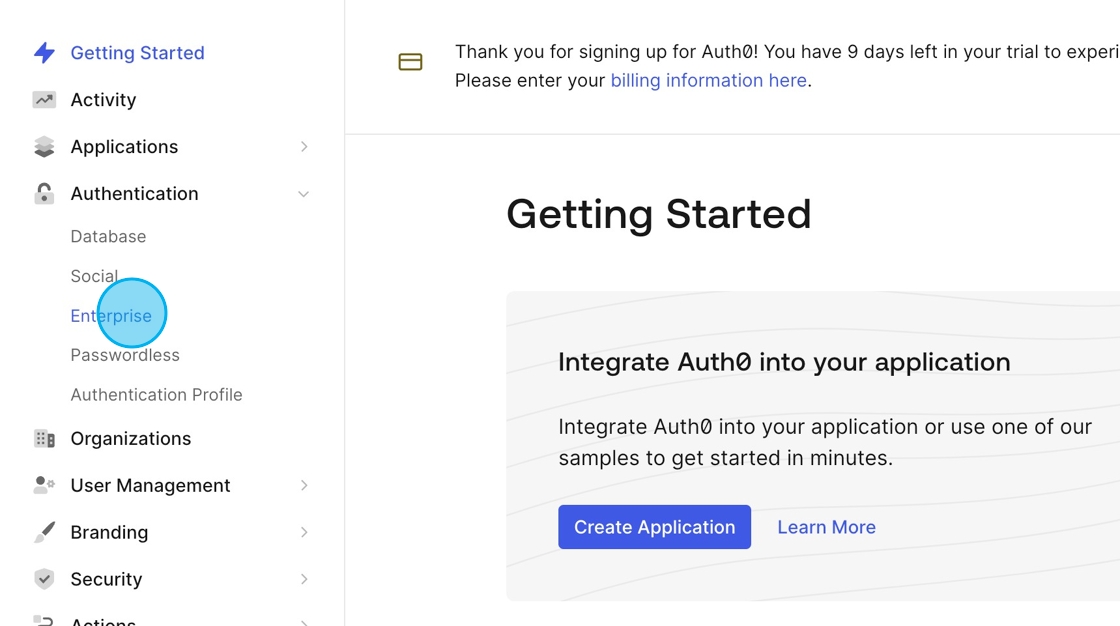Click the Activity chart icon
The image size is (1120, 626).
(x=44, y=100)
